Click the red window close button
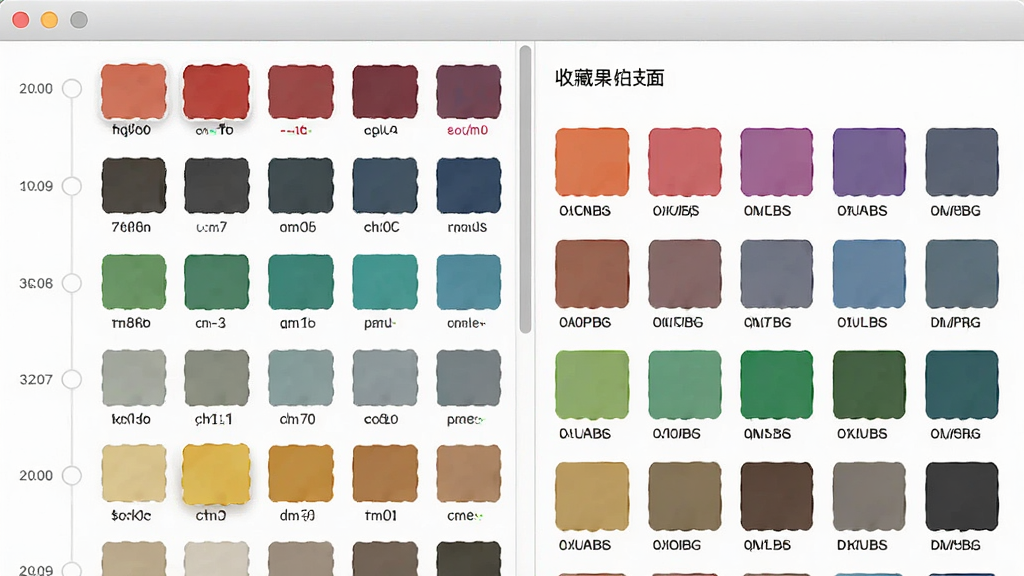This screenshot has width=1024, height=576. pyautogui.click(x=21, y=20)
